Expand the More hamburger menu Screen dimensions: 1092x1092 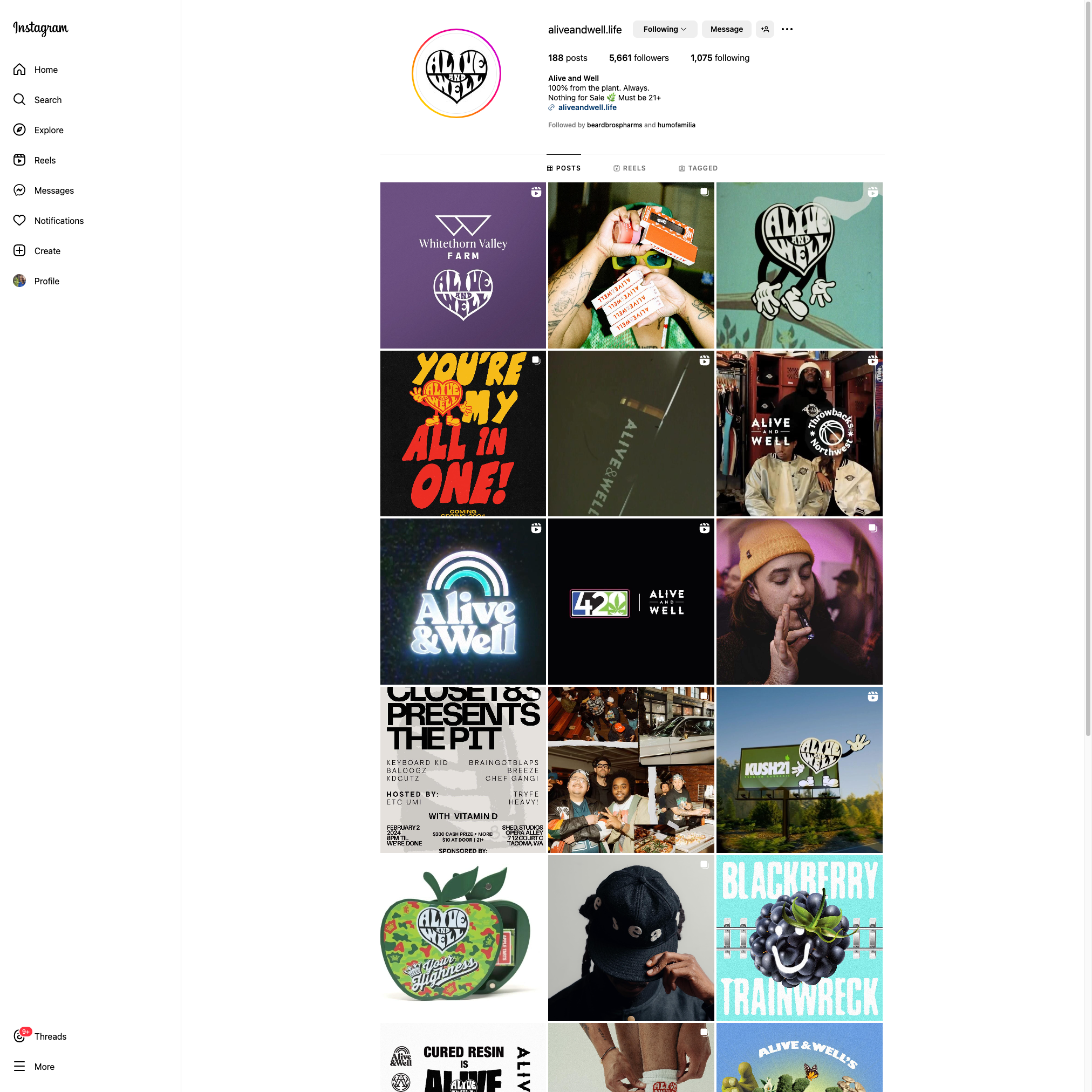(19, 1066)
